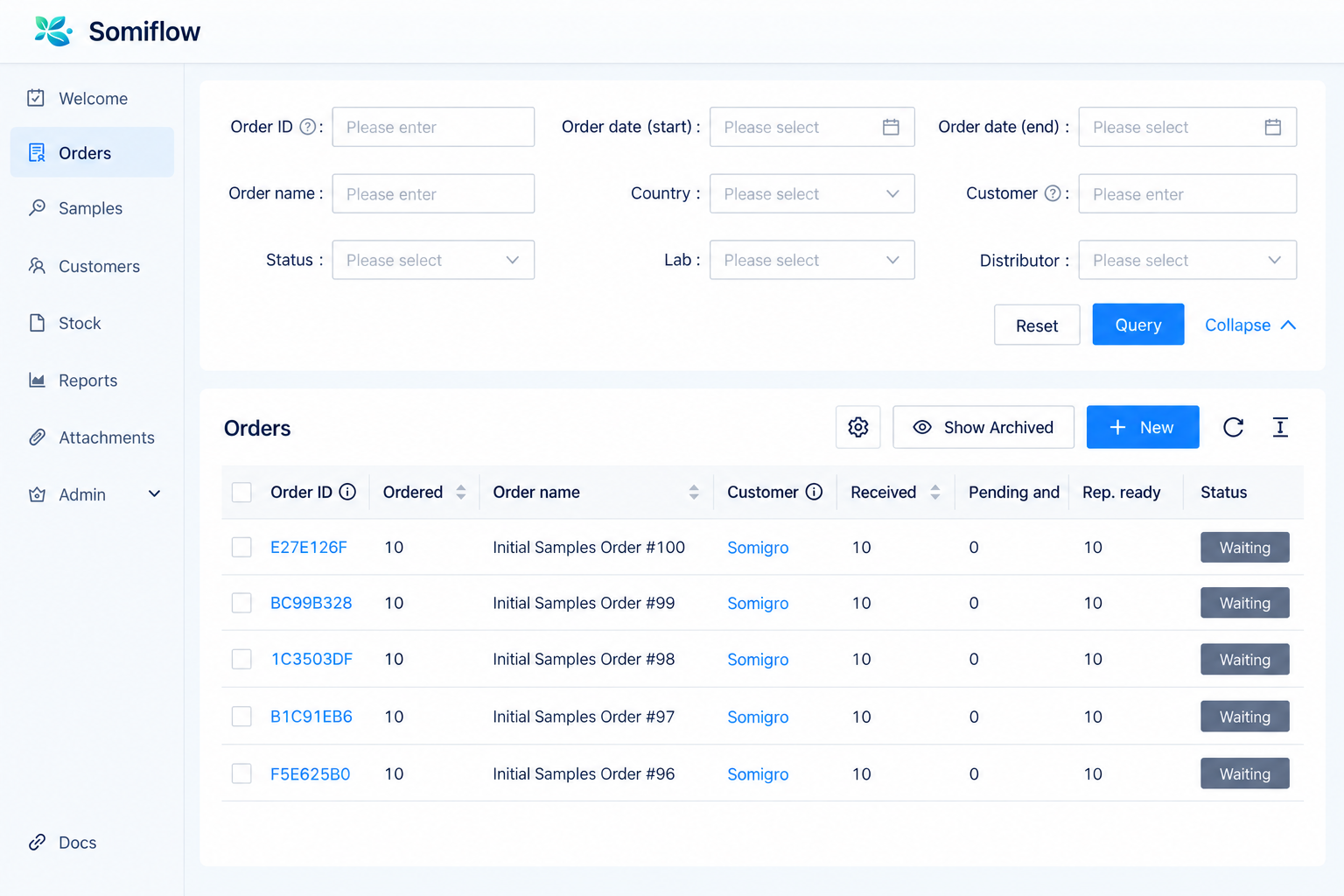Image resolution: width=1344 pixels, height=896 pixels.
Task: Toggle select-all checkbox in table header
Action: (241, 492)
